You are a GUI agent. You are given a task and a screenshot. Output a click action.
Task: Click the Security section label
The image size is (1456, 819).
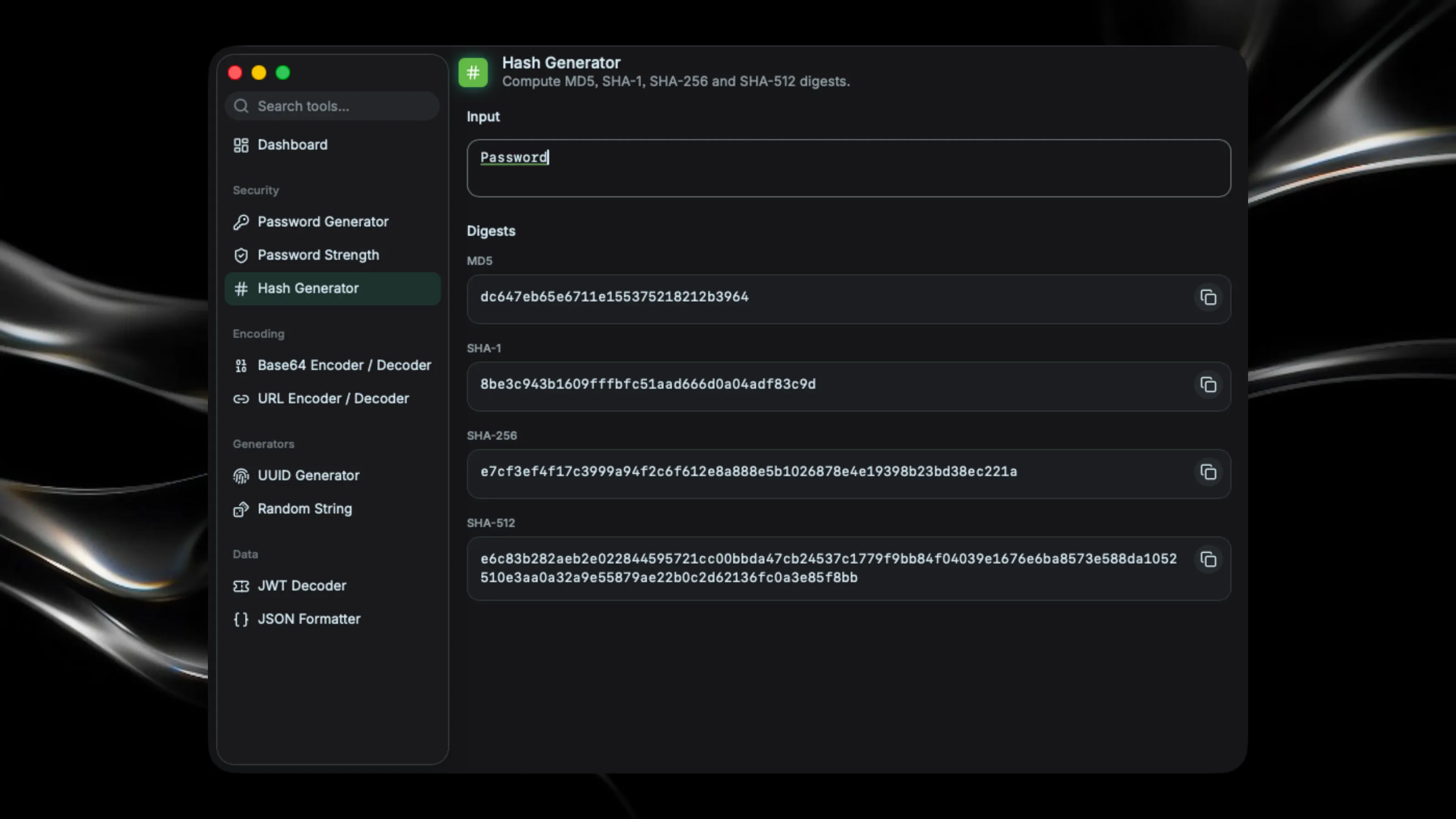(x=255, y=191)
